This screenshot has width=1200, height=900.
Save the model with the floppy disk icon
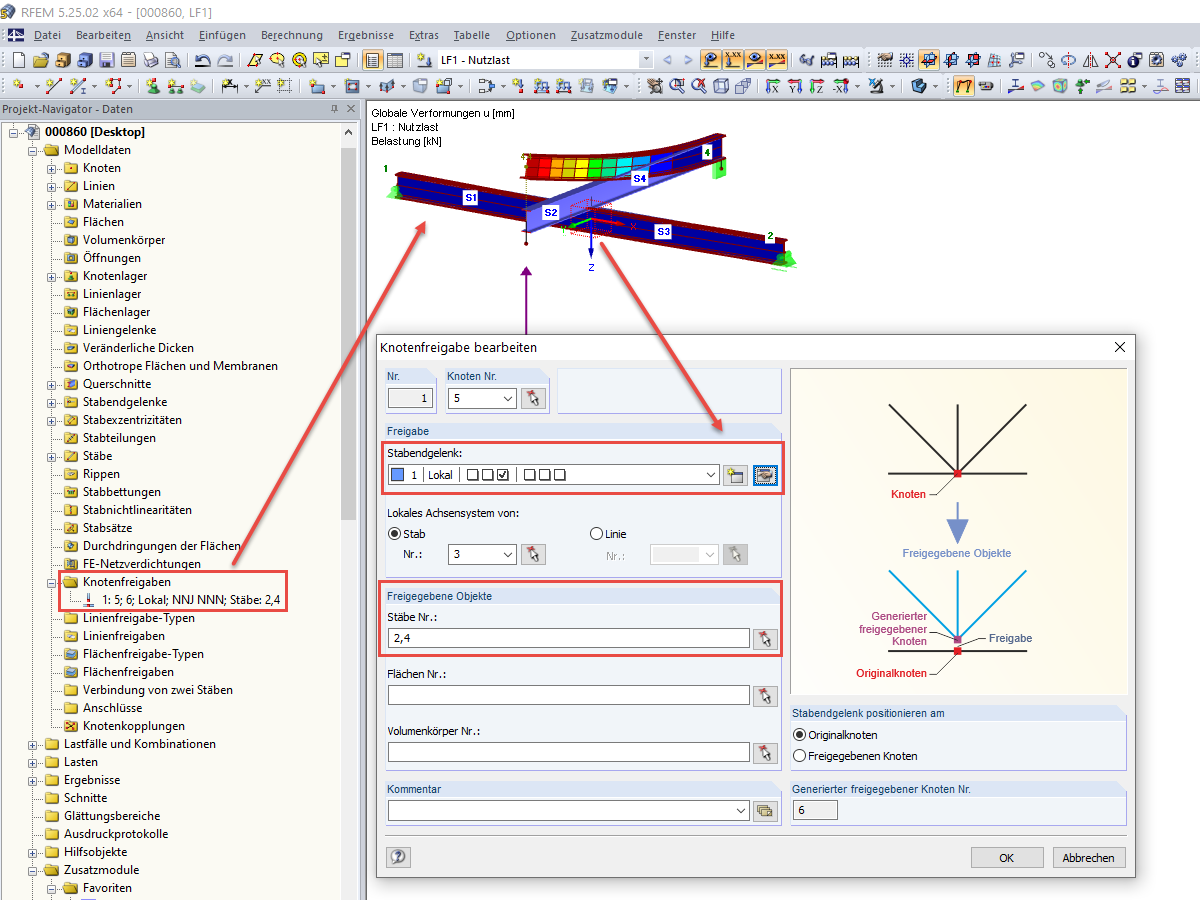click(106, 60)
